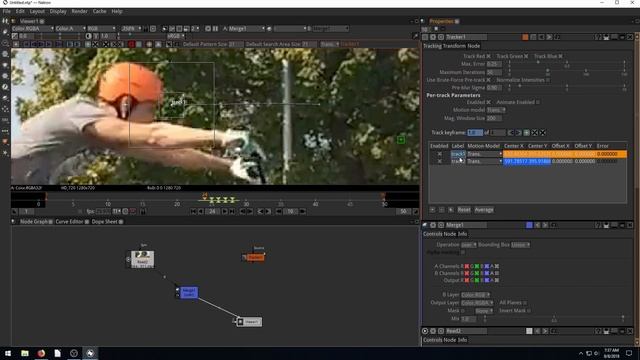Click the current frame number field on timeline
This screenshot has width=640, height=360.
coord(212,211)
